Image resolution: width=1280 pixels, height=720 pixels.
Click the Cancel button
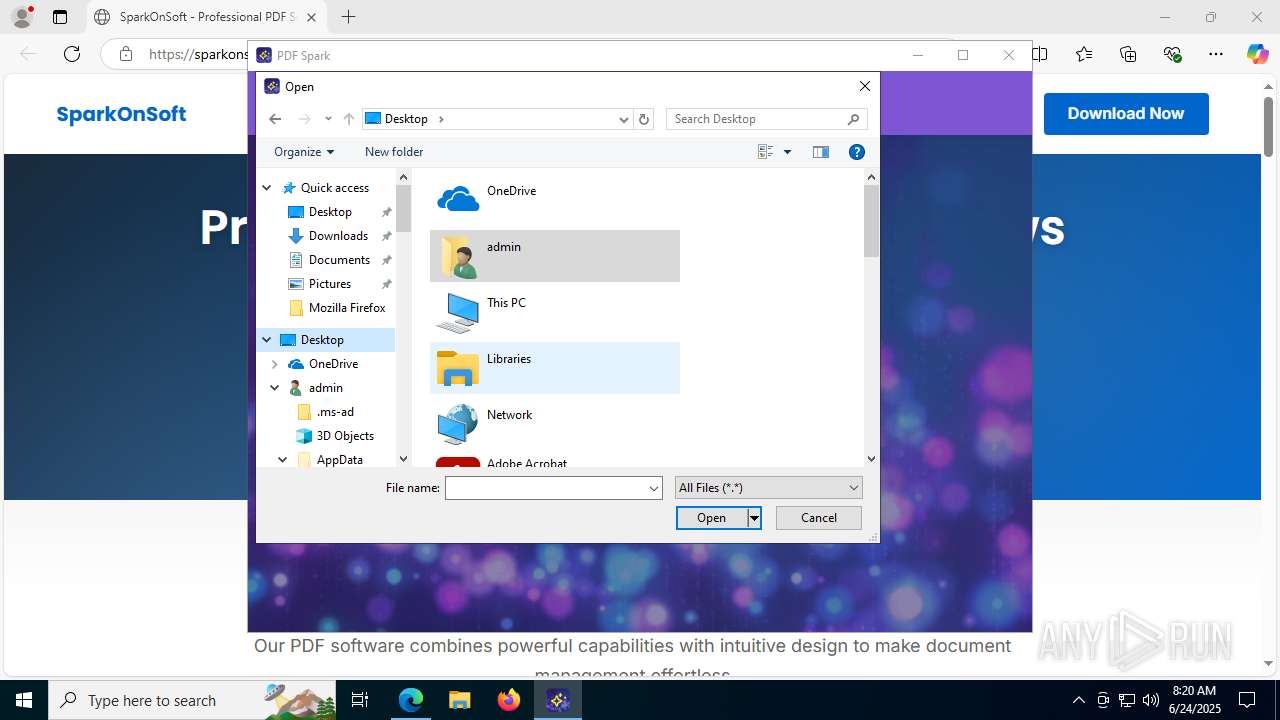pos(819,518)
